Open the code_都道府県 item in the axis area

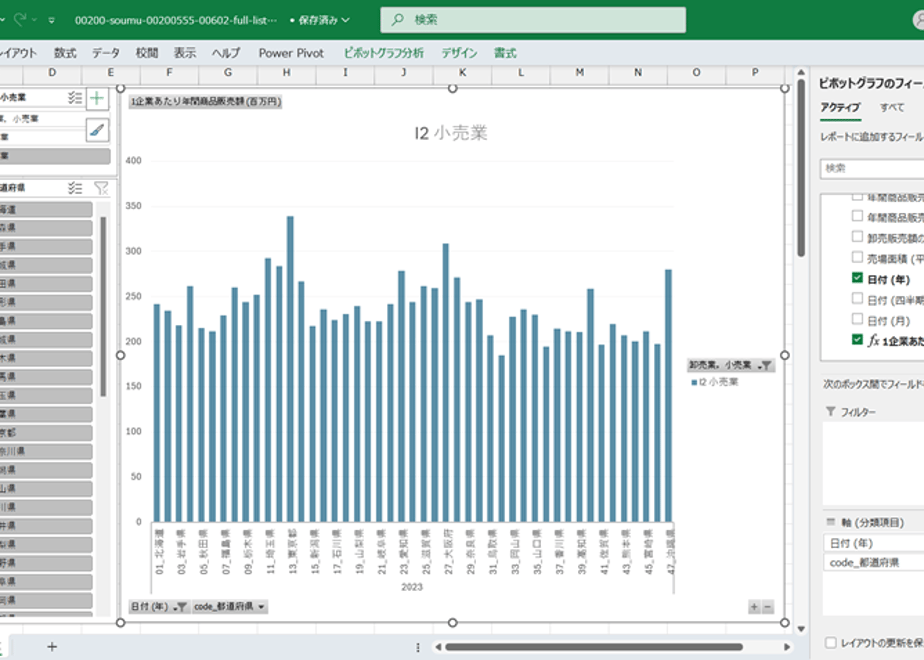click(873, 563)
